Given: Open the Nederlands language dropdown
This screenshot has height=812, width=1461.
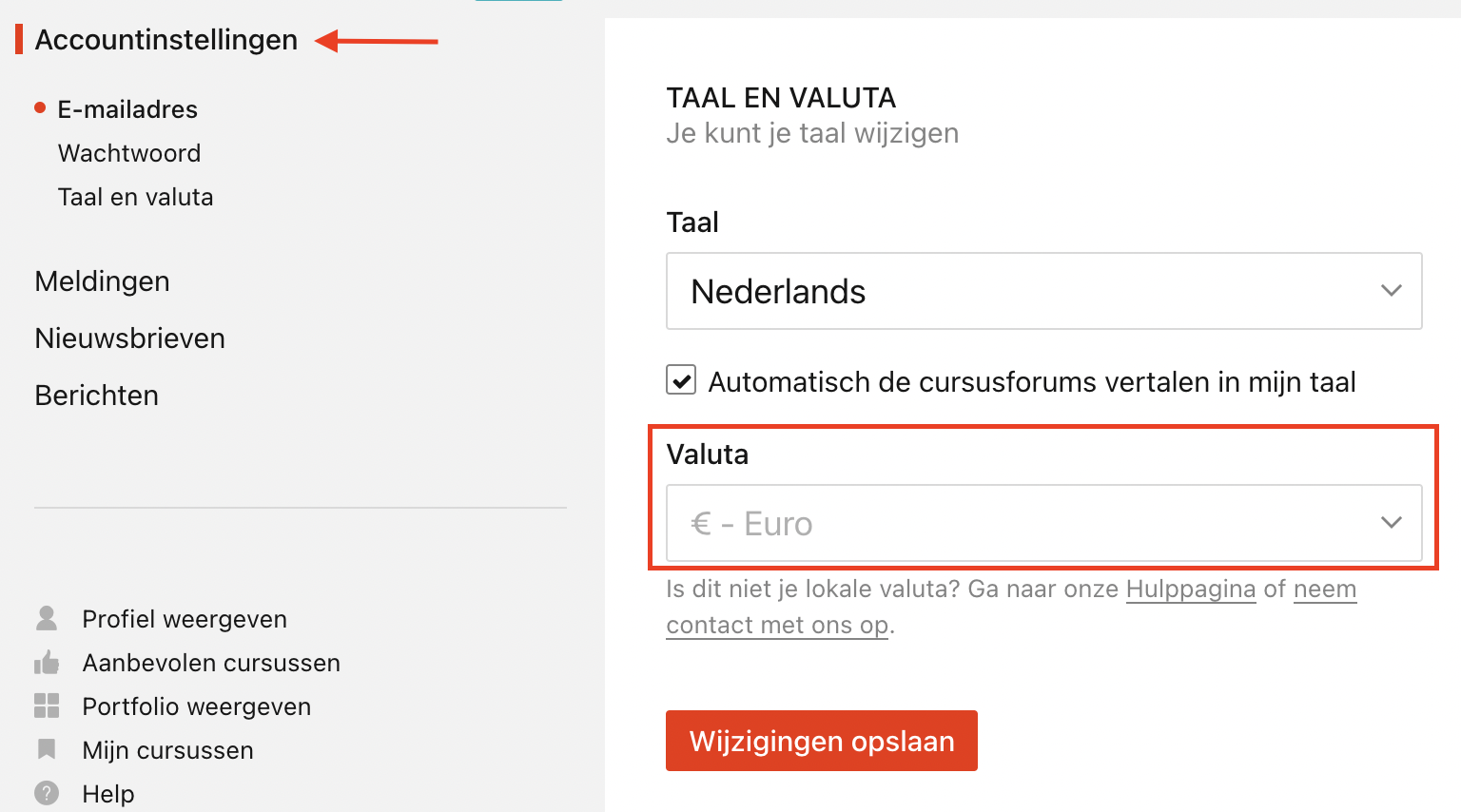Looking at the screenshot, I should (x=1043, y=291).
